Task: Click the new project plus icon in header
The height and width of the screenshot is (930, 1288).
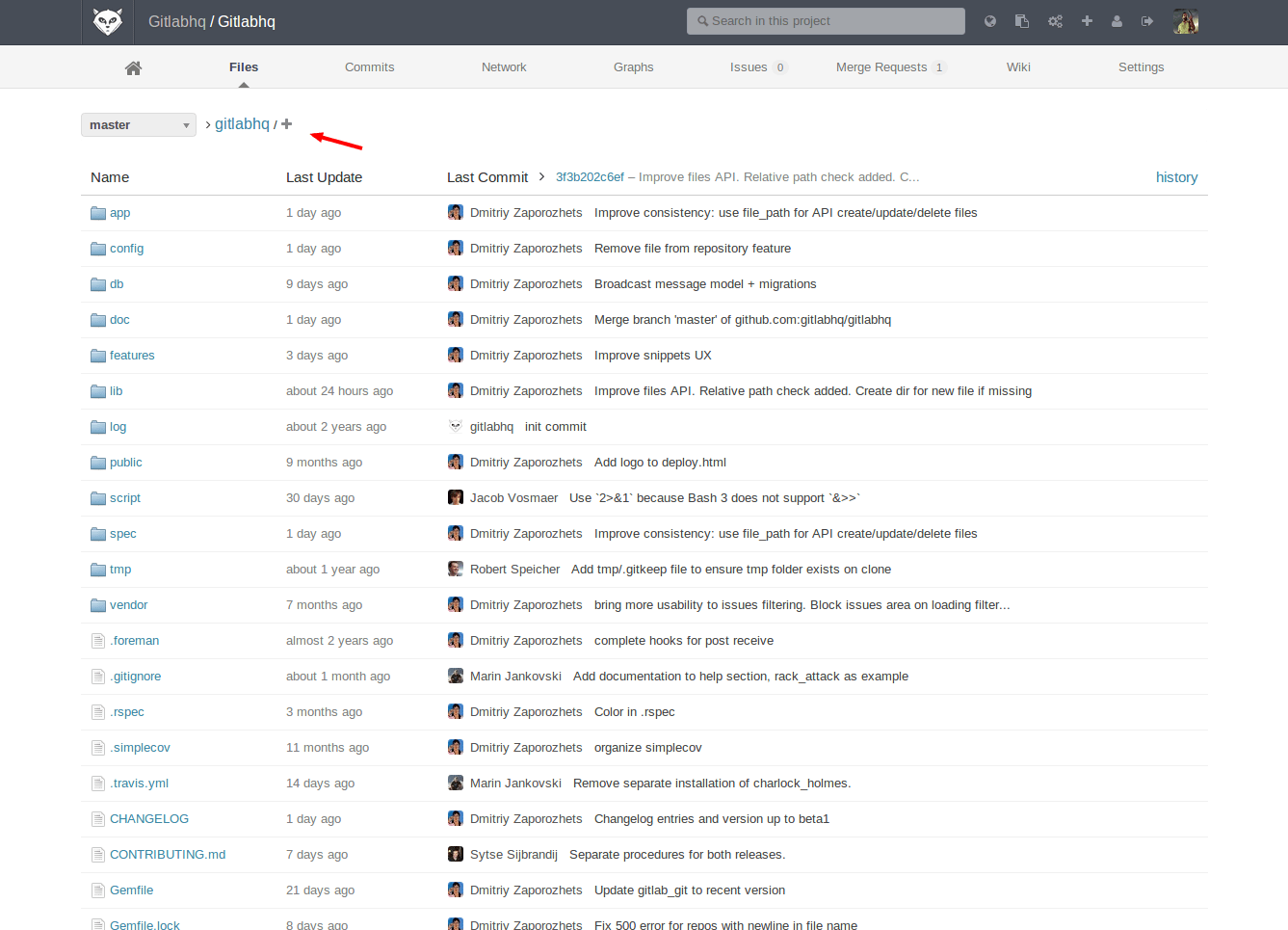Action: (x=1087, y=21)
